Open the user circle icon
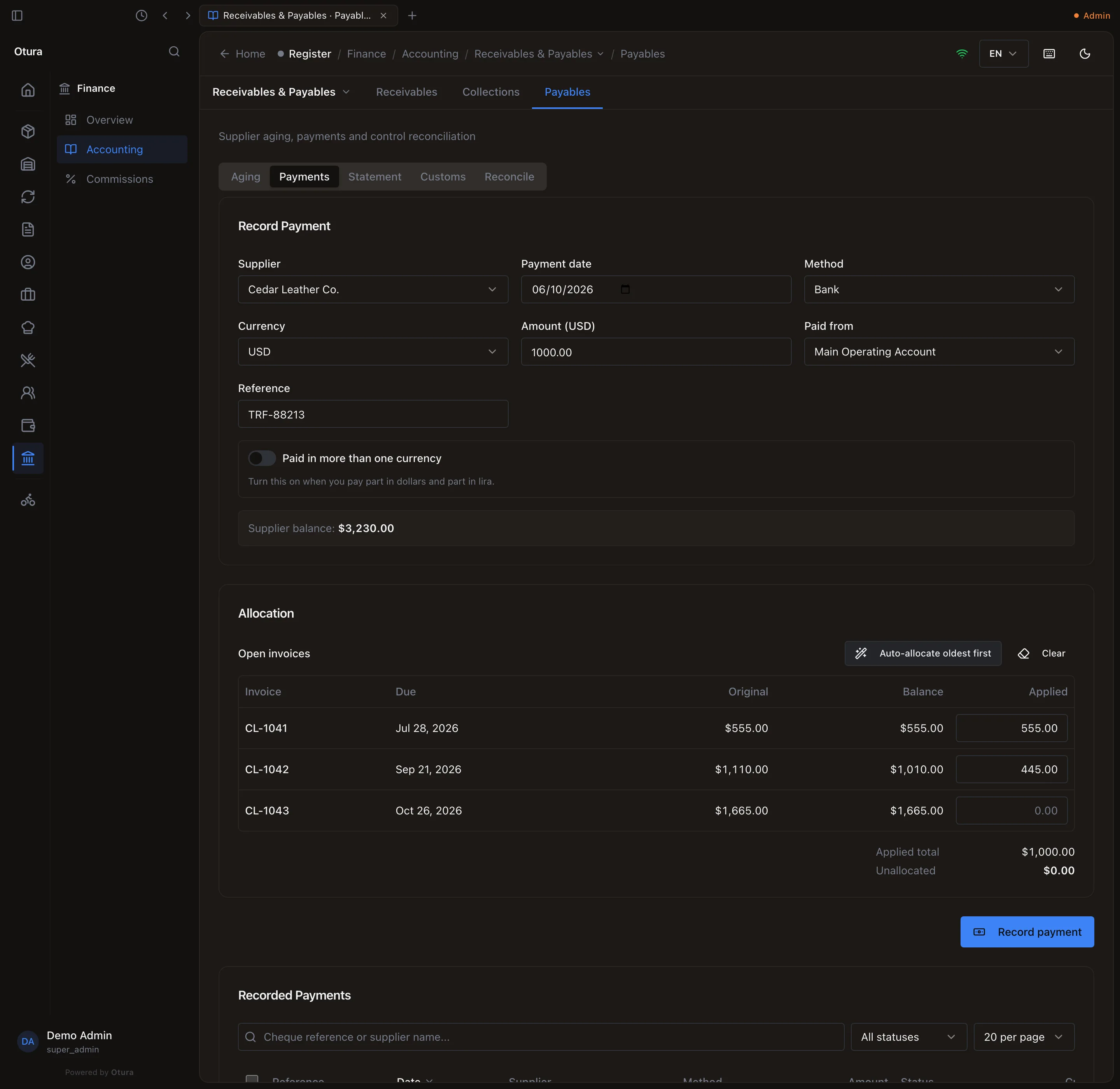Image resolution: width=1120 pixels, height=1089 pixels. [x=28, y=262]
